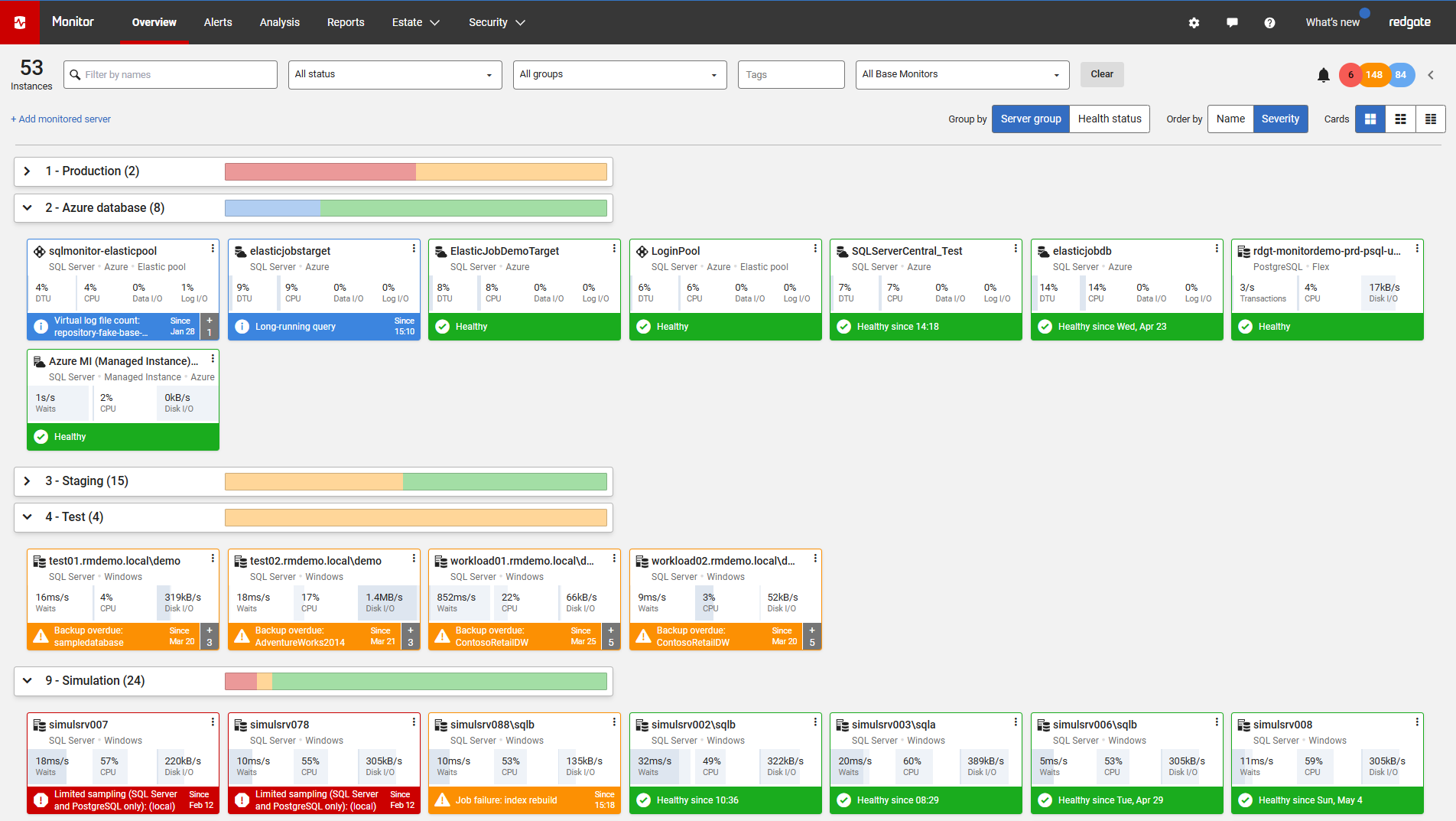
Task: Click the alerts bell icon
Action: click(x=1324, y=75)
